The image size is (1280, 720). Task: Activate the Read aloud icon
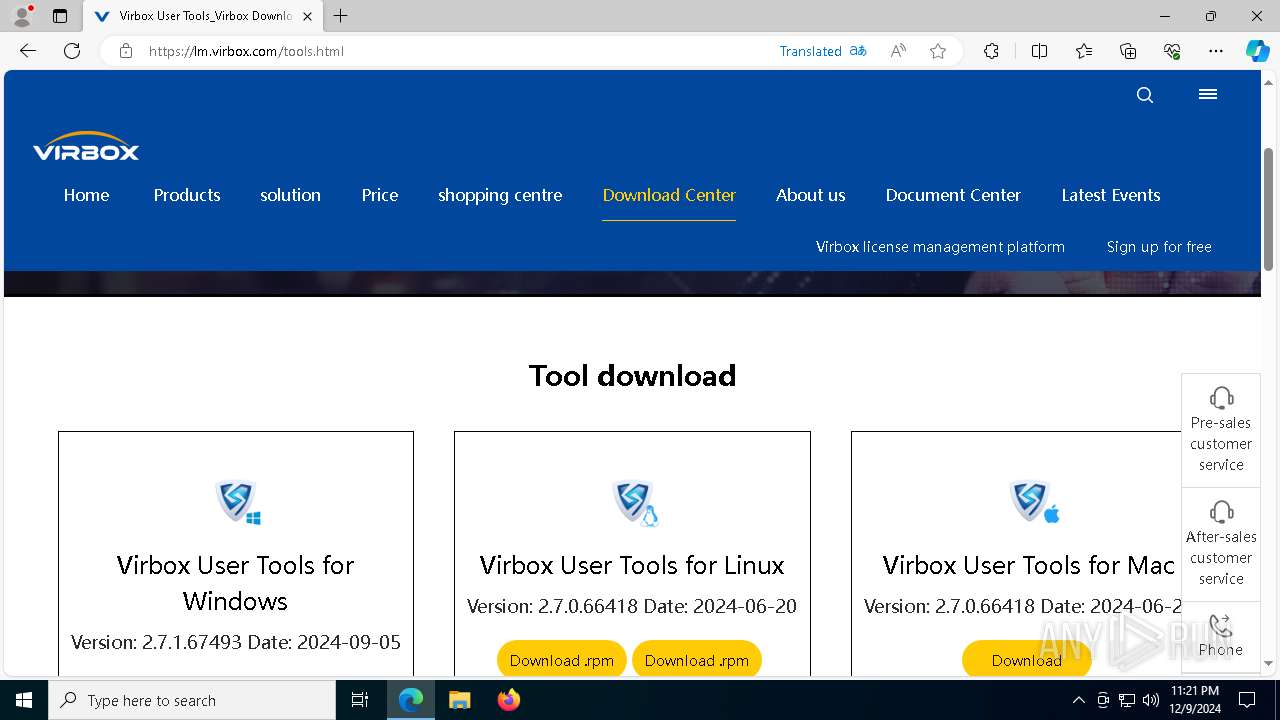(x=898, y=51)
